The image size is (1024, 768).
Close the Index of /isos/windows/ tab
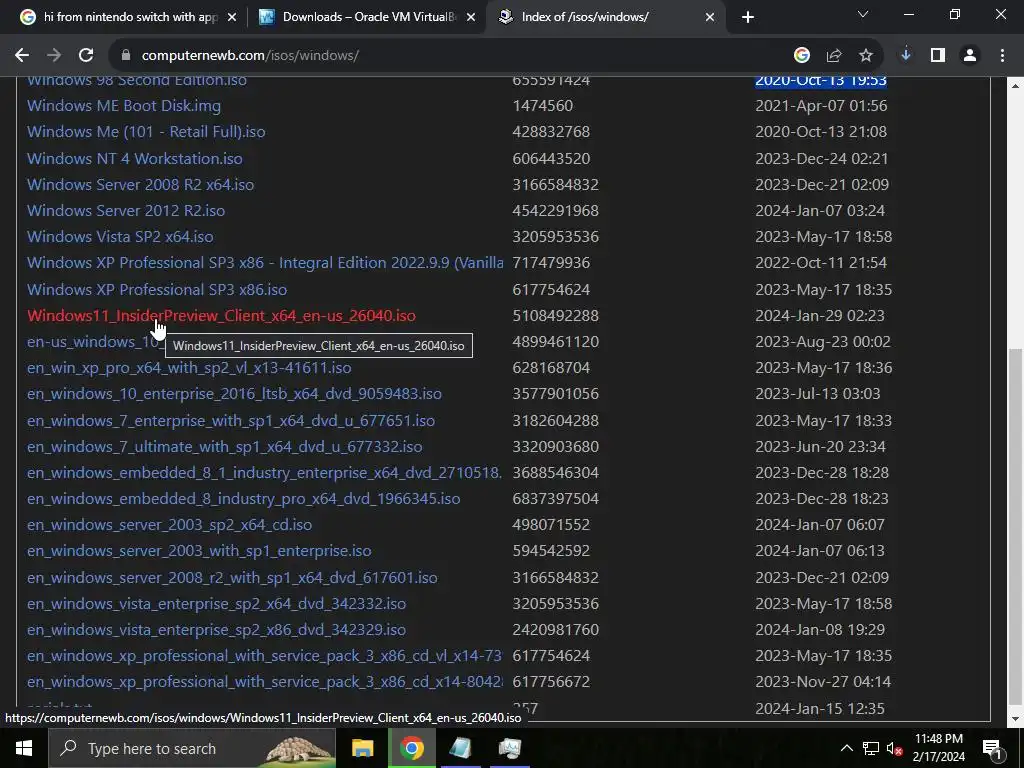pyautogui.click(x=710, y=17)
